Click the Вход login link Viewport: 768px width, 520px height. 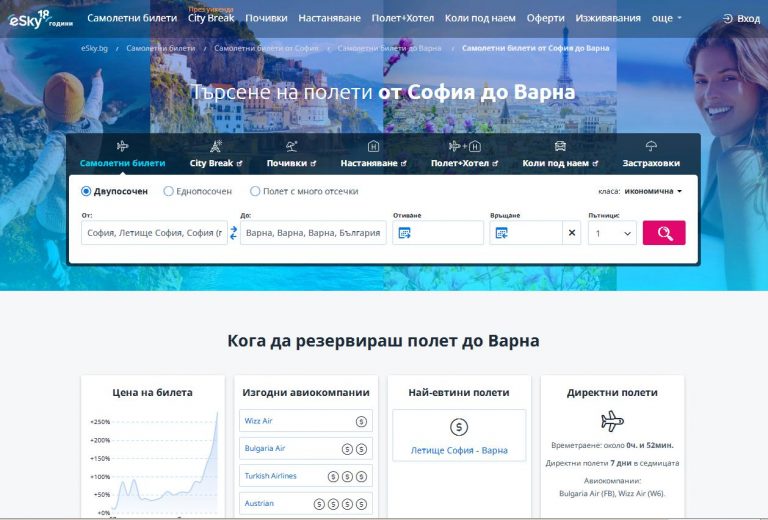click(x=741, y=18)
